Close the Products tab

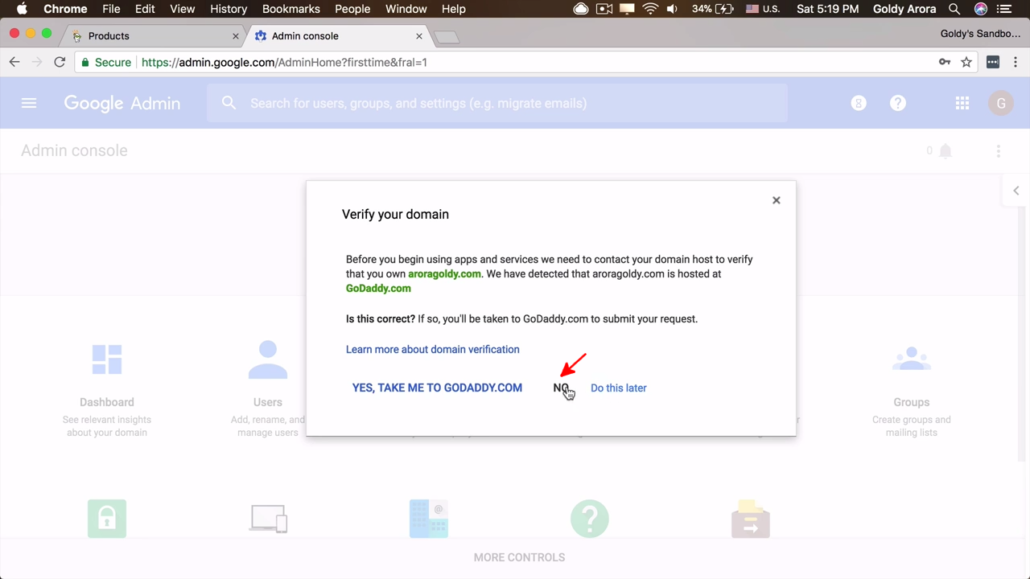pos(236,36)
